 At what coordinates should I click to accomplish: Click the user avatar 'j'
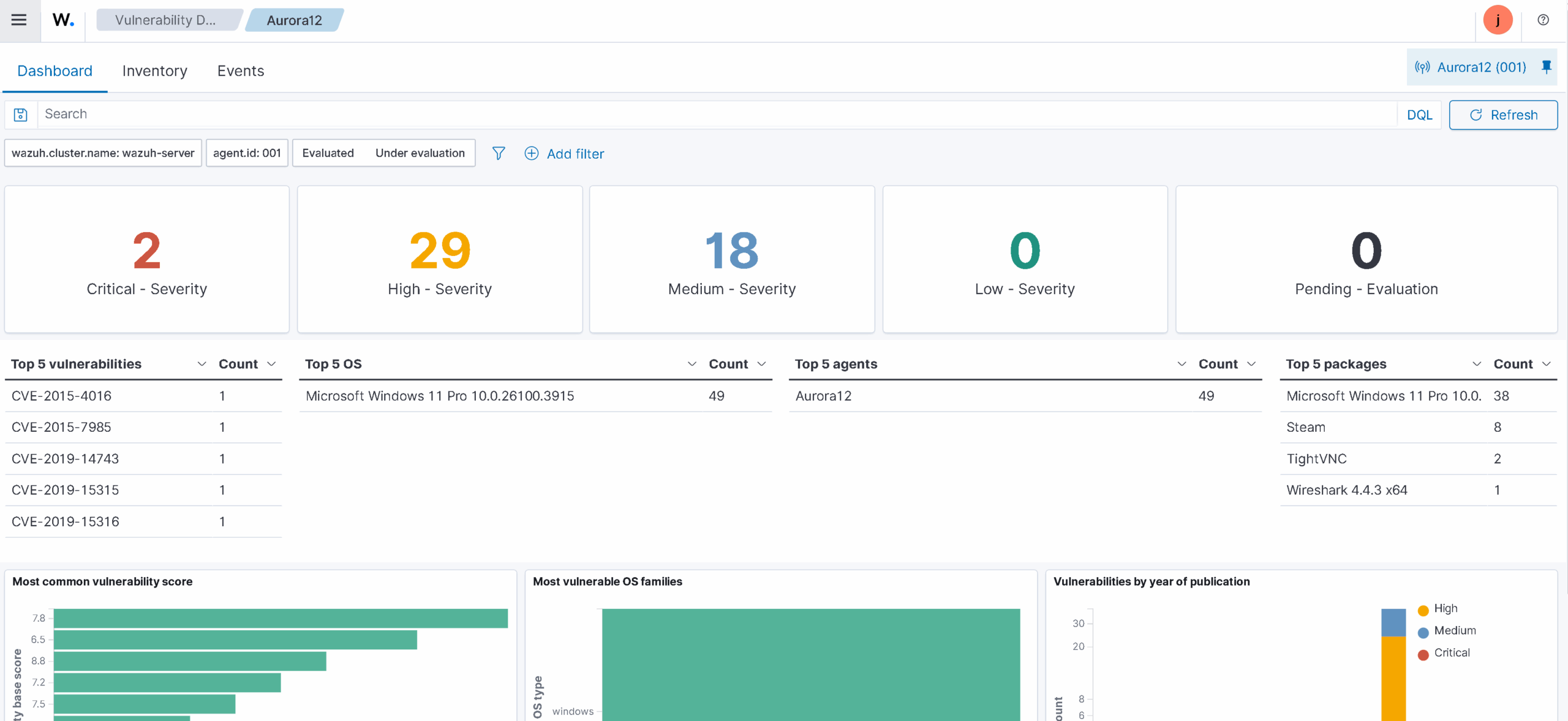pyautogui.click(x=1498, y=20)
